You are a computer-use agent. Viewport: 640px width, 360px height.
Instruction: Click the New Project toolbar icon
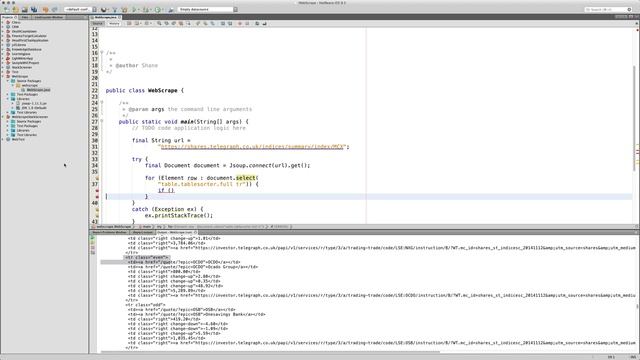pos(15,9)
